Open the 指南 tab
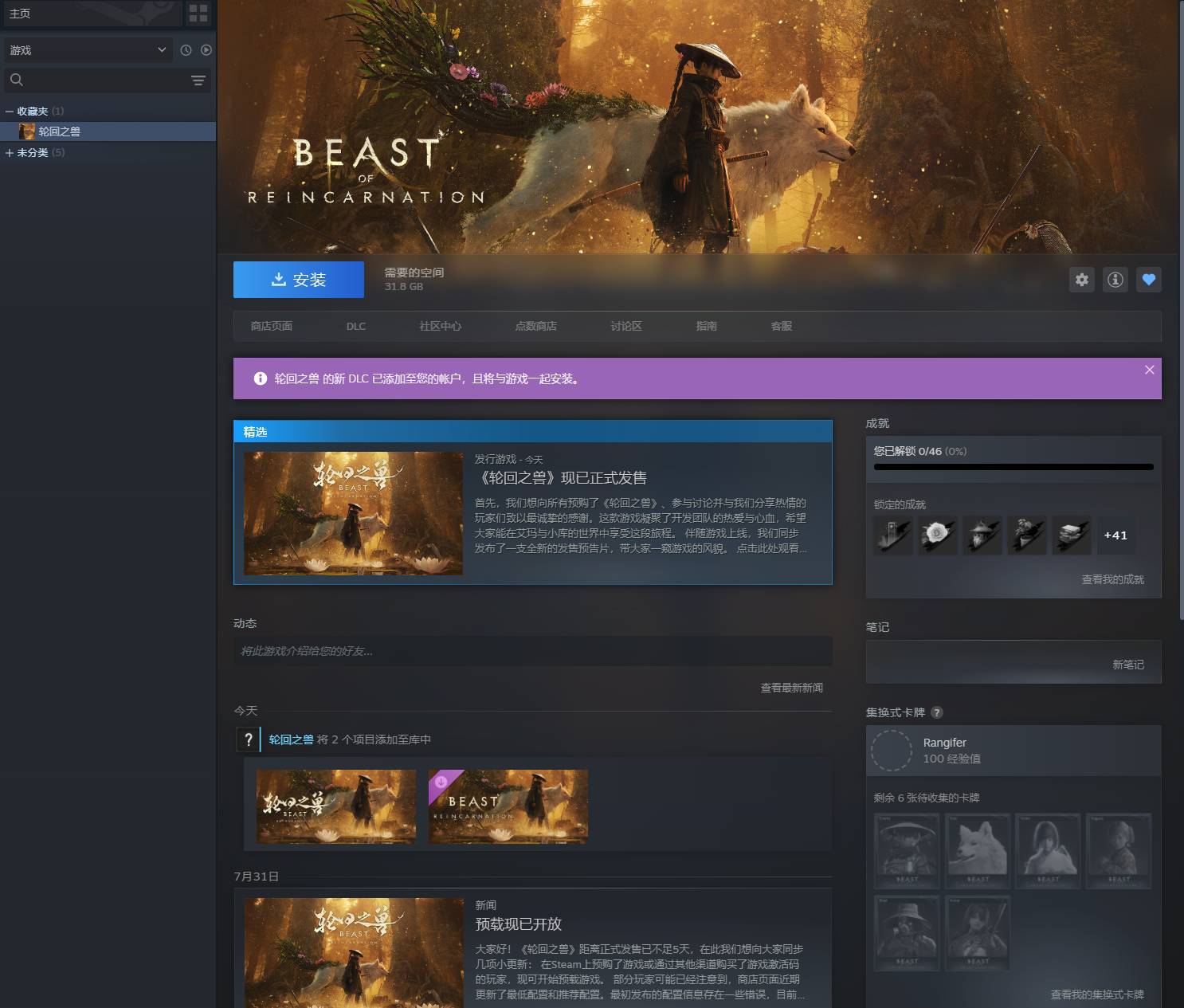The width and height of the screenshot is (1184, 1008). tap(707, 326)
